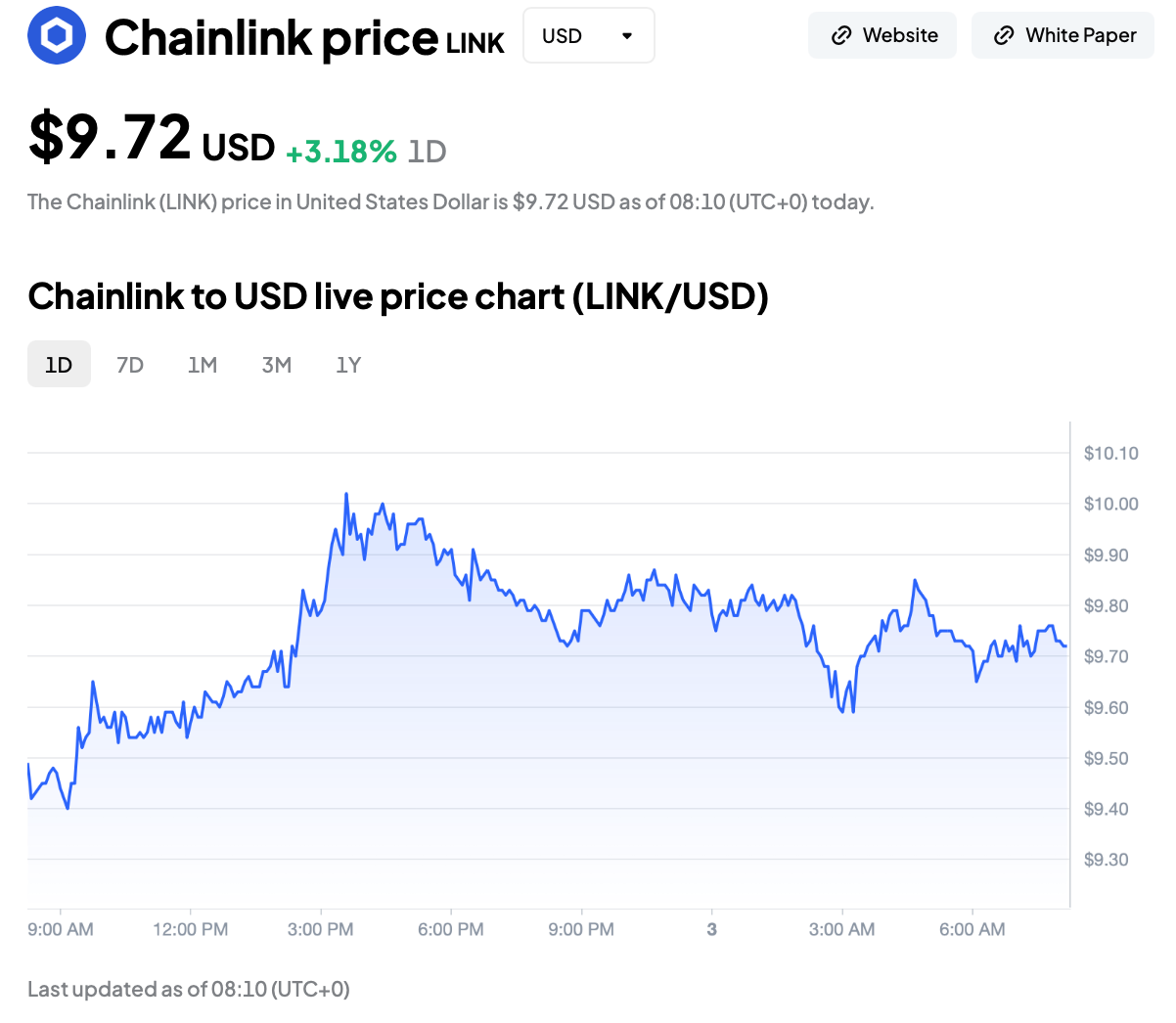
Task: Click the day 3 date marker on axis
Action: (711, 929)
